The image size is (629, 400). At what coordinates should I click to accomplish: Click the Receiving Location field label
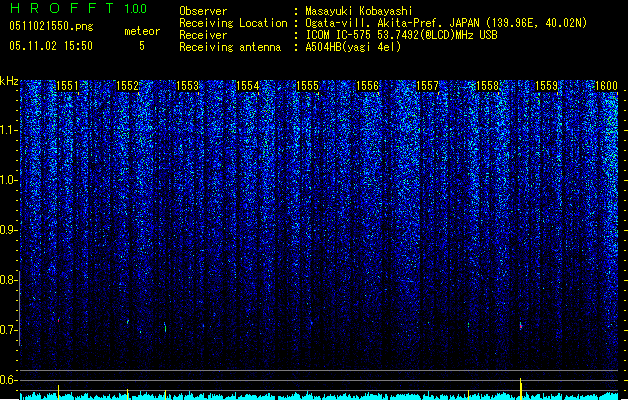click(x=233, y=23)
